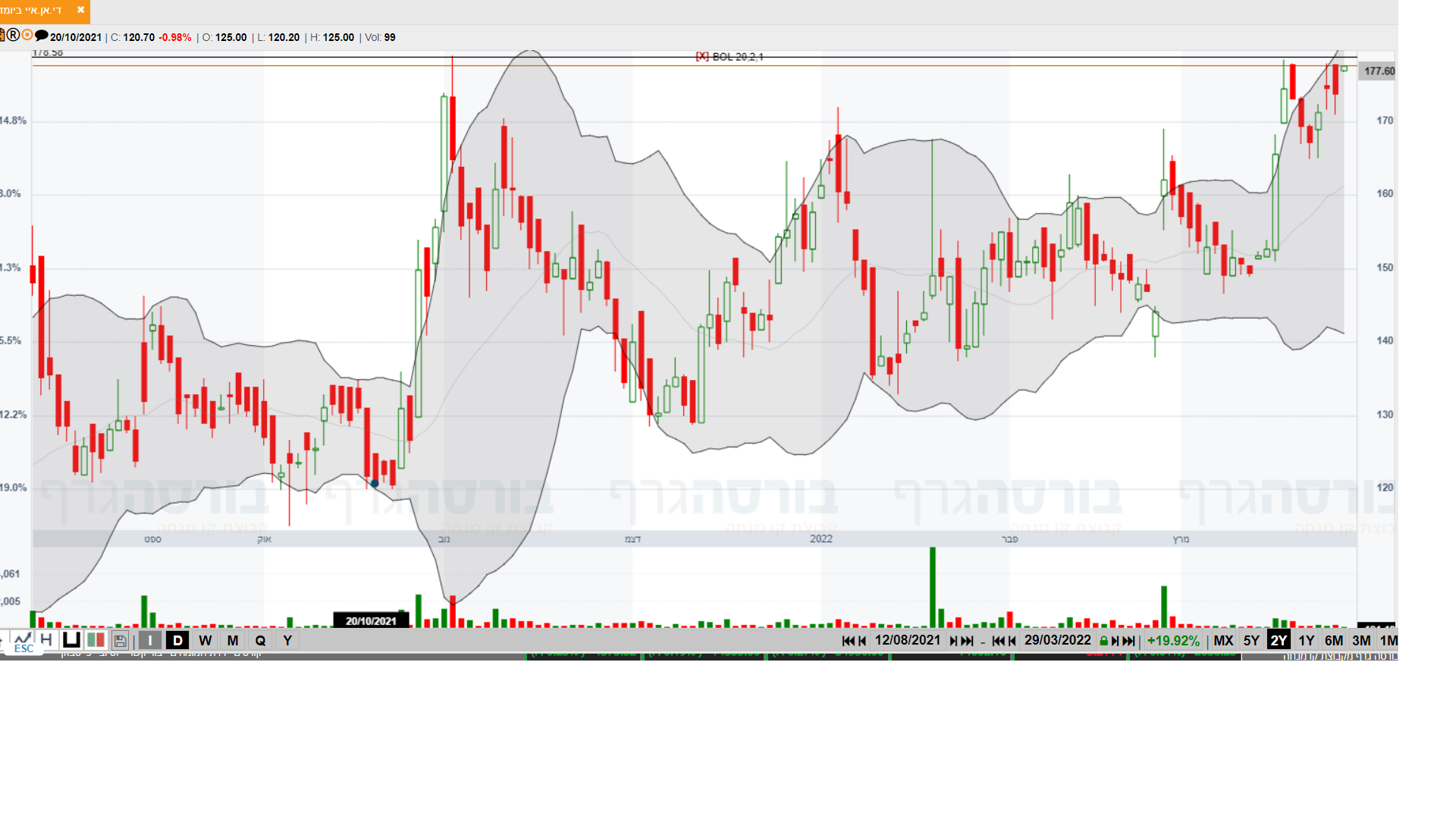The width and height of the screenshot is (1456, 819).
Task: Click the 5Y range button
Action: pyautogui.click(x=1251, y=641)
